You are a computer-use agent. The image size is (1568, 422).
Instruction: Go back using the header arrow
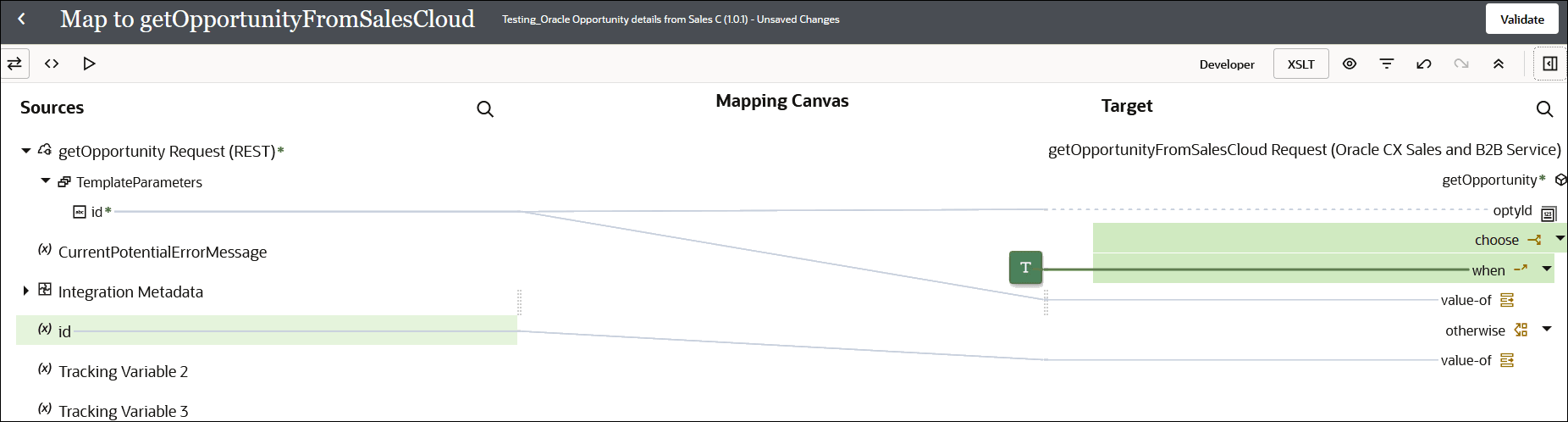pos(21,19)
